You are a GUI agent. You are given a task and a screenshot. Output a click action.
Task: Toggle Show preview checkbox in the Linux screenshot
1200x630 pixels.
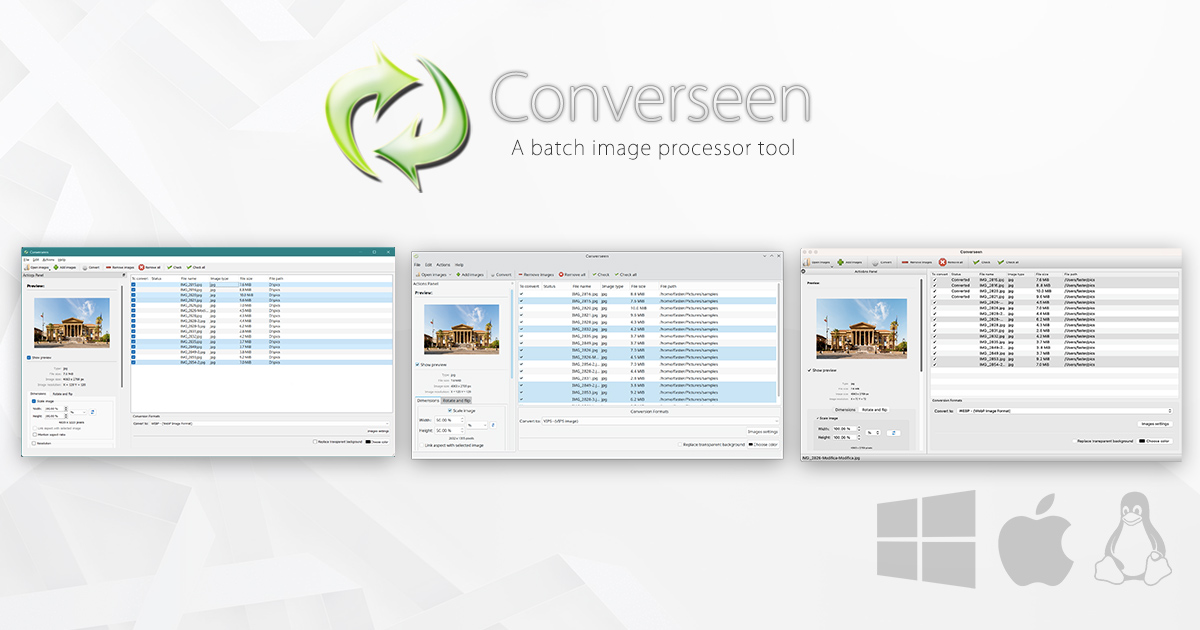[417, 365]
